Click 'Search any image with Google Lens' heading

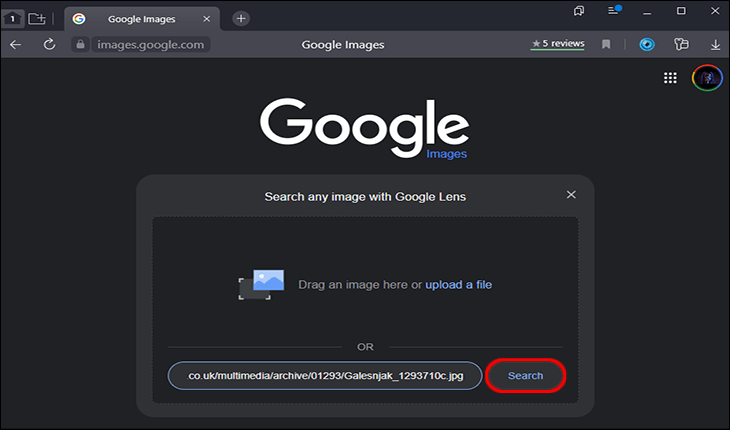coord(365,197)
